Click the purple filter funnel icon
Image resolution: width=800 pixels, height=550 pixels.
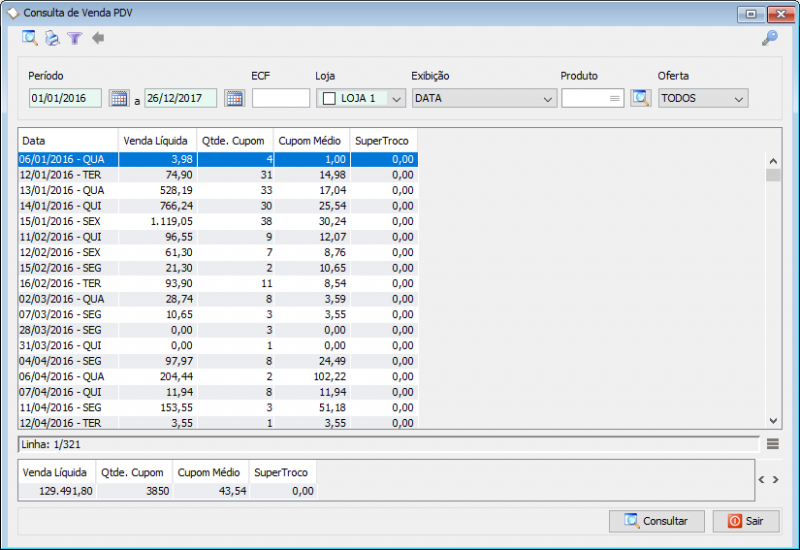coord(74,38)
